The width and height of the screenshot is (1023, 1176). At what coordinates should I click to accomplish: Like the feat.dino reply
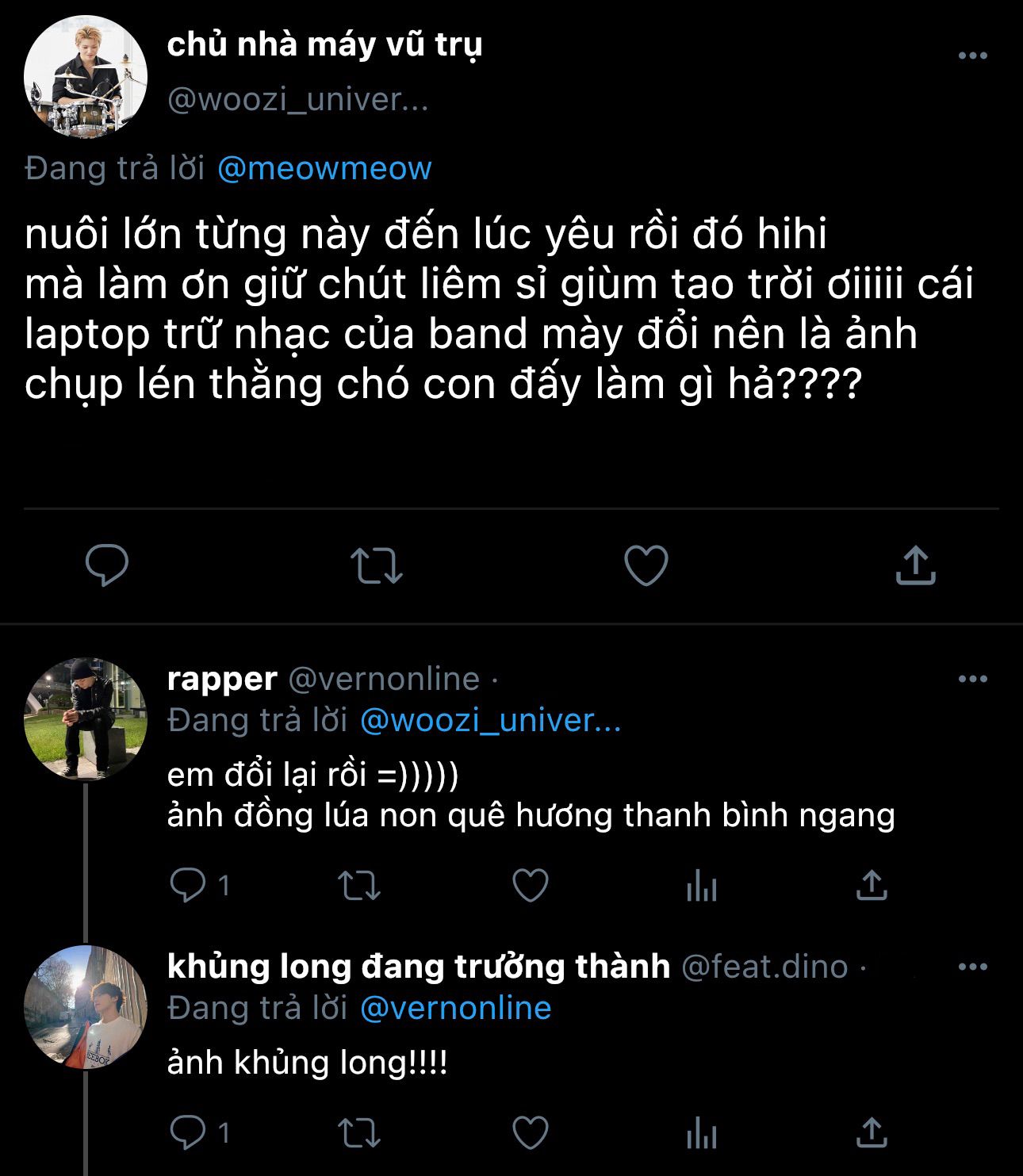tap(531, 1132)
